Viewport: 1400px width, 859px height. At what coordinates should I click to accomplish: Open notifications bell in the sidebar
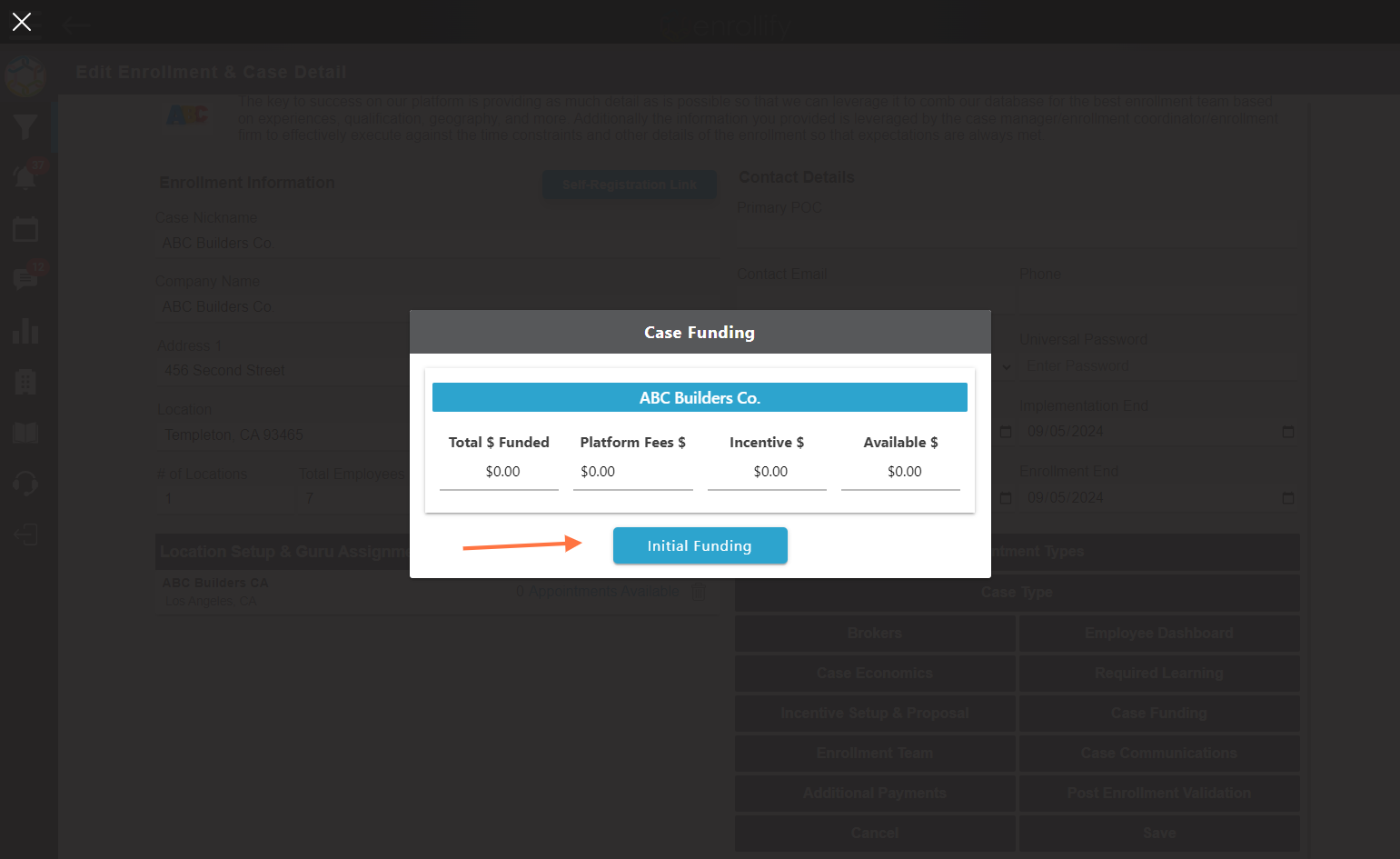click(25, 177)
